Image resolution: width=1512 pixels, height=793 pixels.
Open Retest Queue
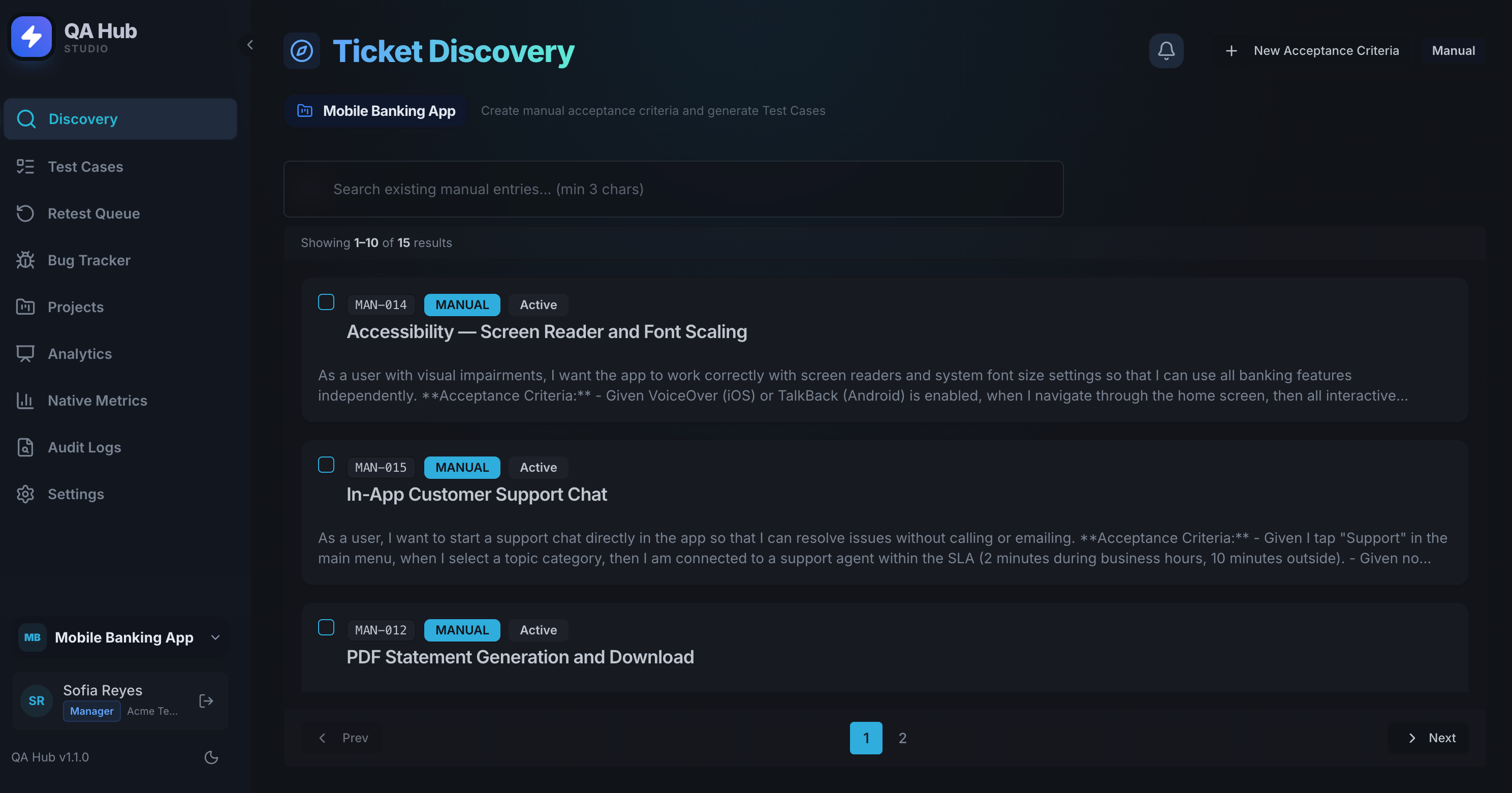pyautogui.click(x=120, y=213)
